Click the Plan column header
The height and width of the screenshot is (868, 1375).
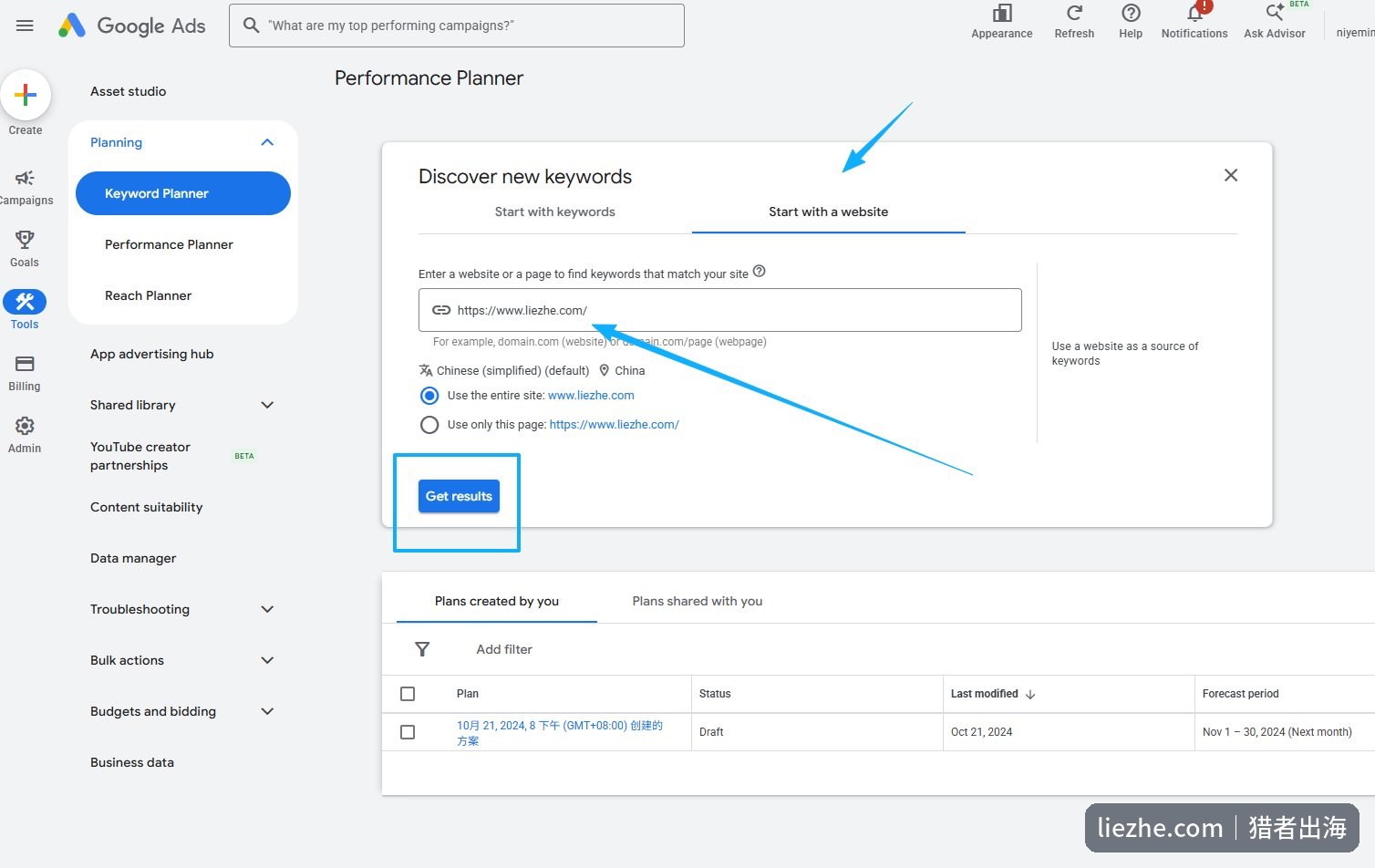pyautogui.click(x=468, y=694)
